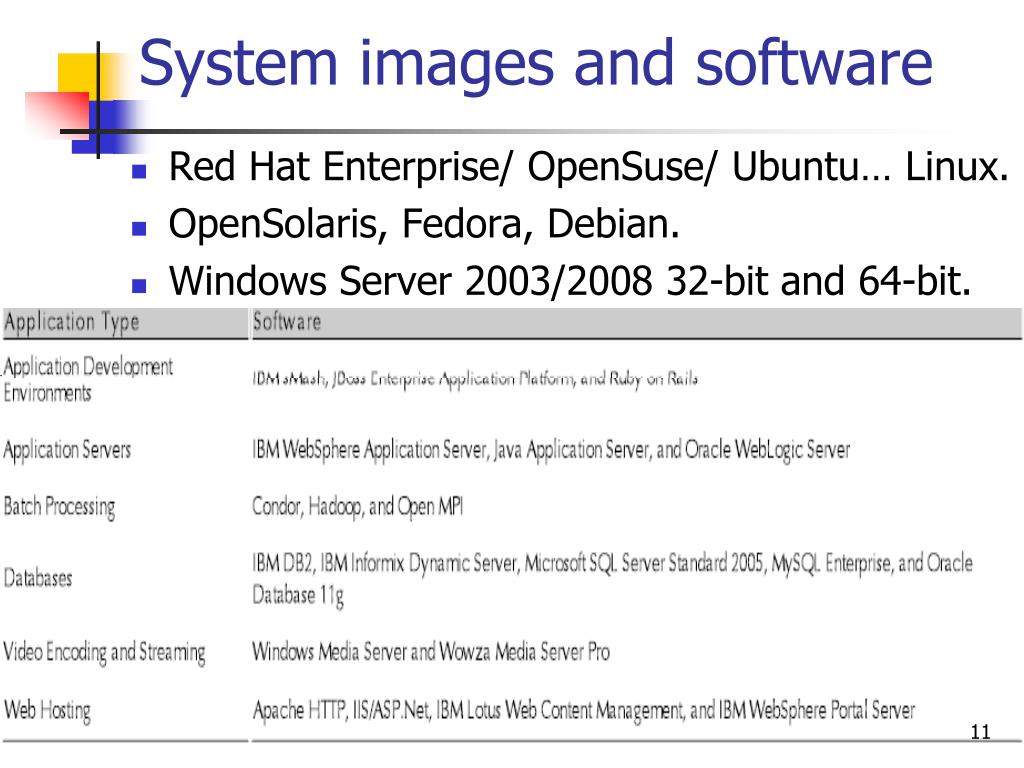This screenshot has width=1024, height=768.
Task: Click the Condor, Hadoop, and Open MPI cell
Action: (x=357, y=507)
